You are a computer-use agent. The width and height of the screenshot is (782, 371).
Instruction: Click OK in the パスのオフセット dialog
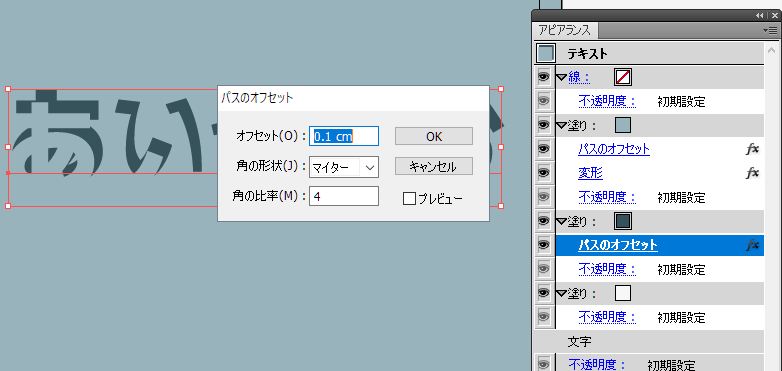pos(434,136)
